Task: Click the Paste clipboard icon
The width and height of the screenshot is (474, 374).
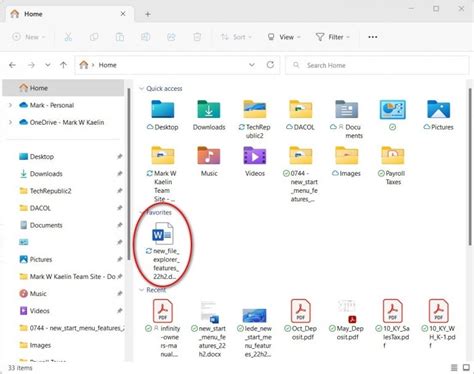Action: coord(120,37)
